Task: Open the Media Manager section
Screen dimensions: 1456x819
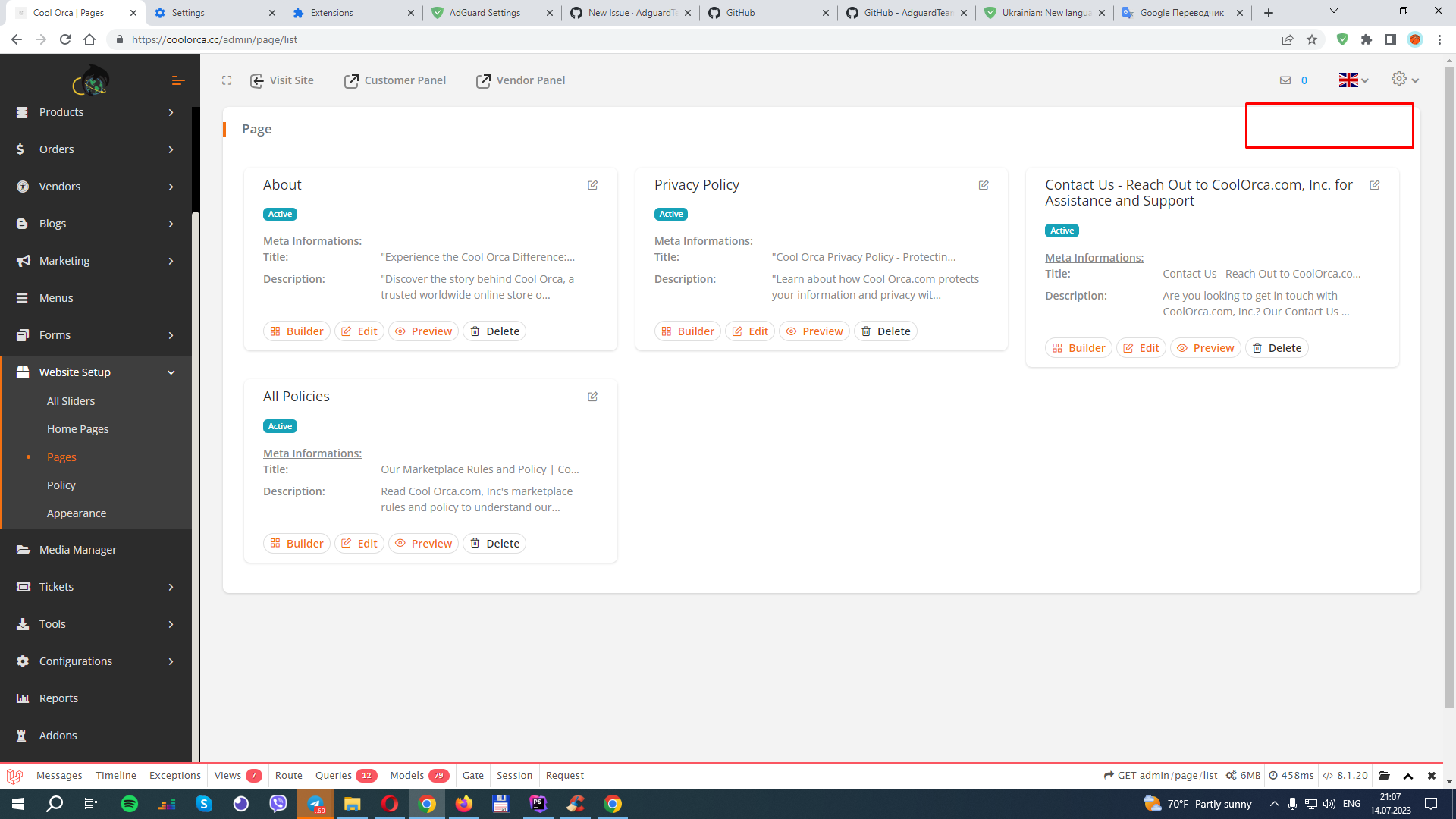Action: click(78, 549)
